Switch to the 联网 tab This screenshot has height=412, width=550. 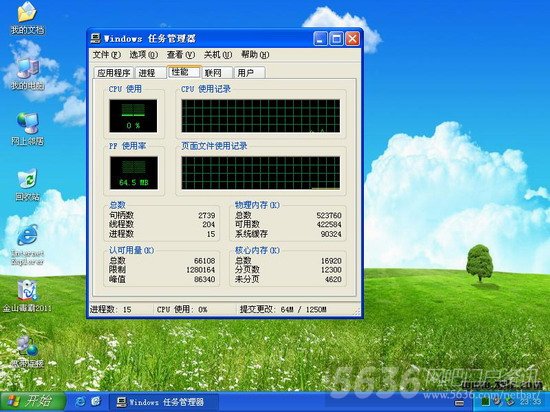tap(217, 73)
